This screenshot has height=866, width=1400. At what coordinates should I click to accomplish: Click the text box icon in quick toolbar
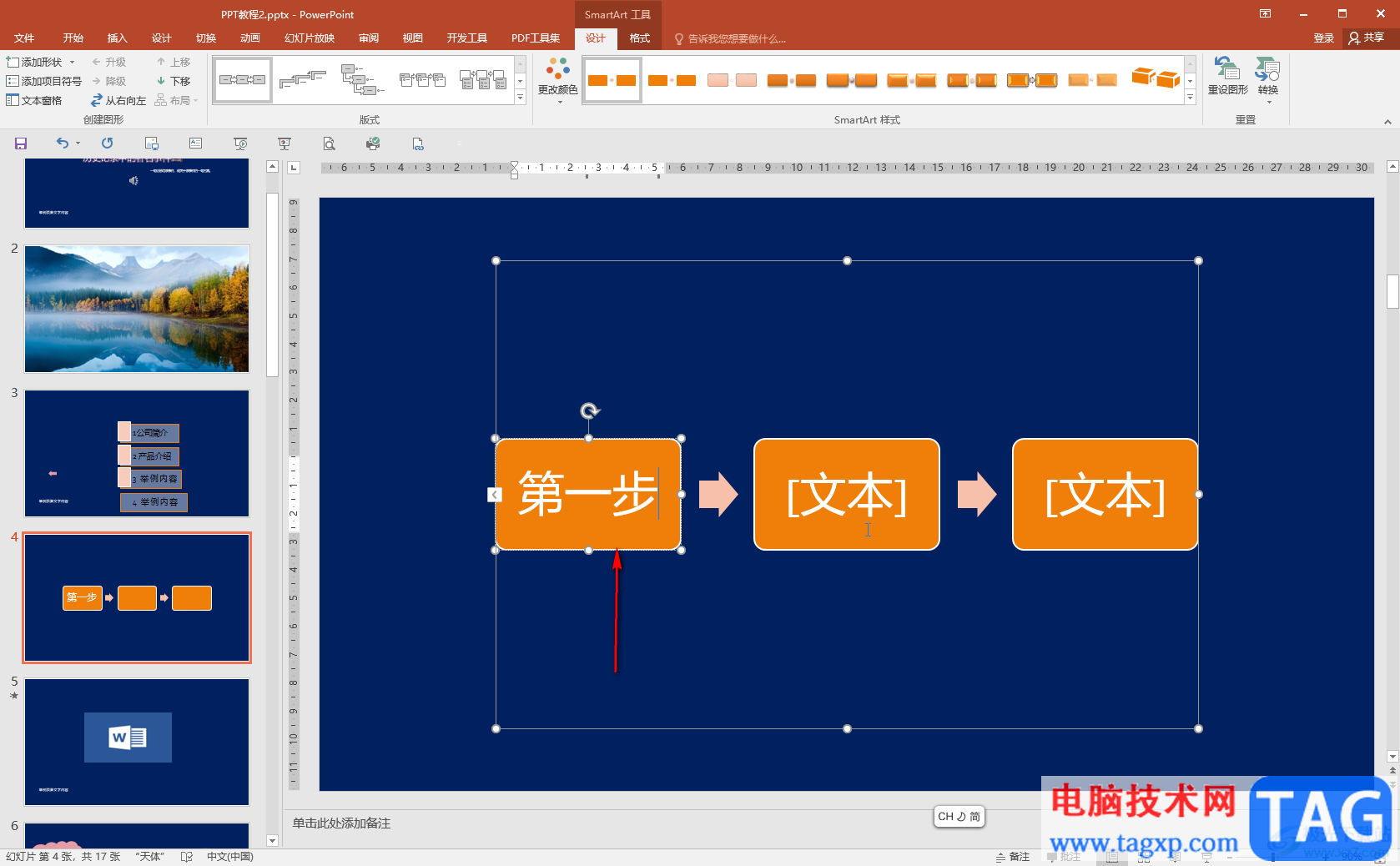196,143
